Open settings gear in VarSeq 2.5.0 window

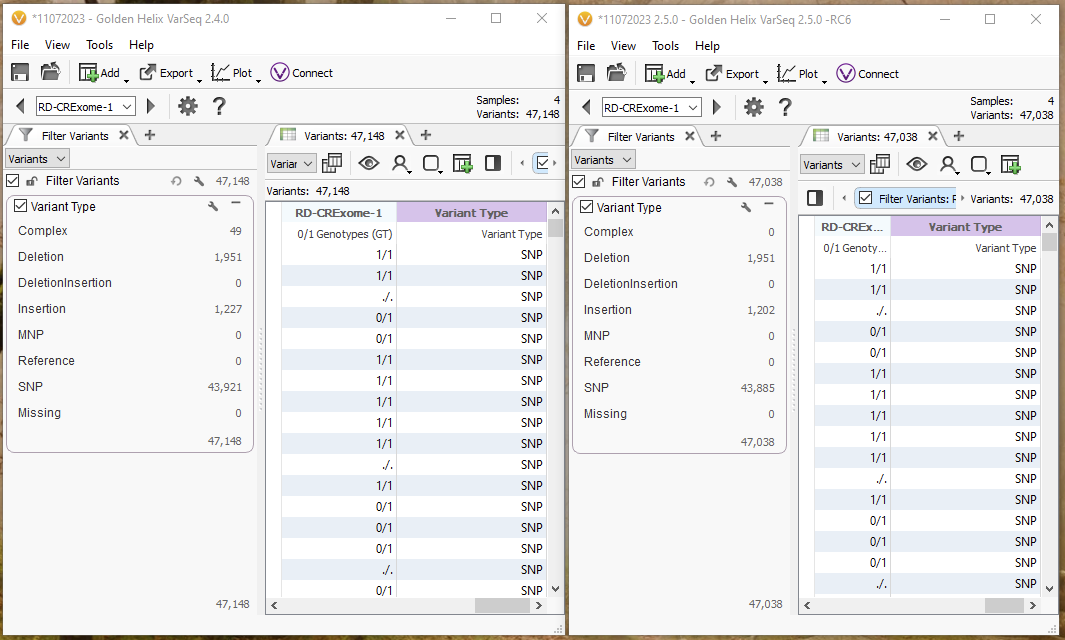[x=753, y=107]
